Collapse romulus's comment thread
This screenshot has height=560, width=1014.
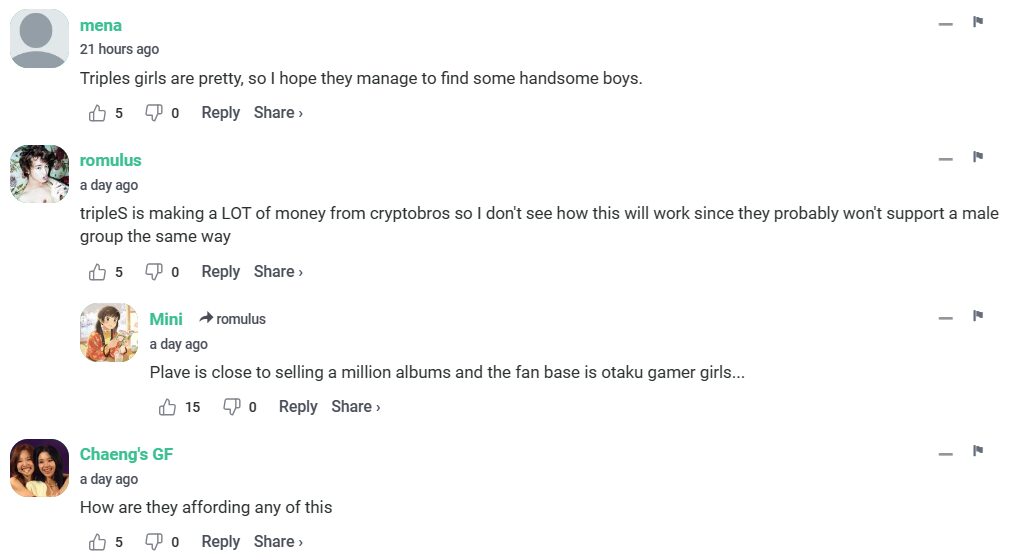point(945,158)
